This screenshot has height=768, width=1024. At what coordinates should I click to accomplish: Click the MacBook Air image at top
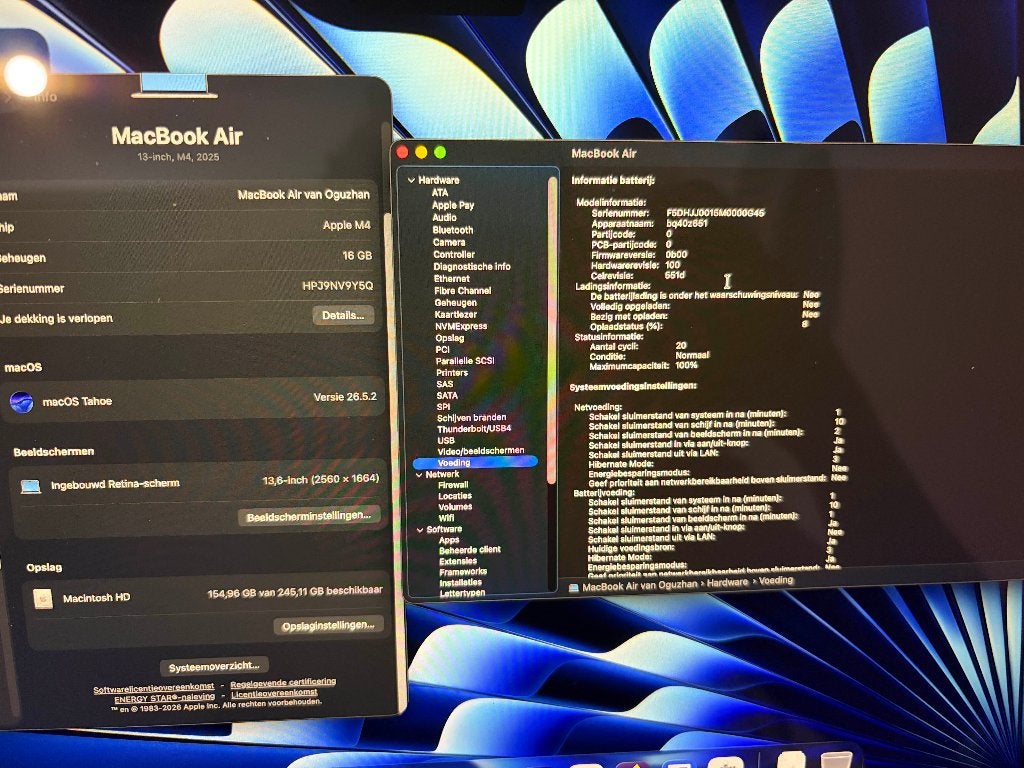point(174,86)
